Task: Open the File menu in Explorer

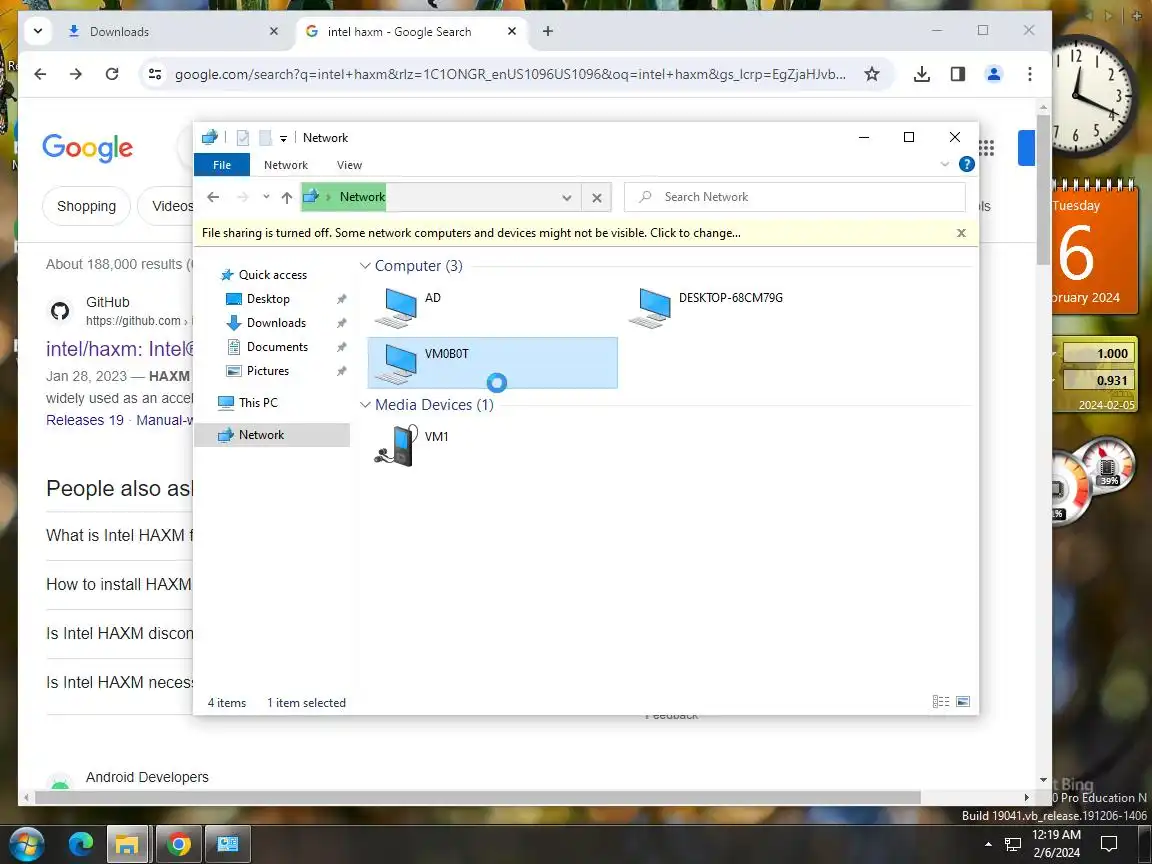Action: (x=222, y=165)
